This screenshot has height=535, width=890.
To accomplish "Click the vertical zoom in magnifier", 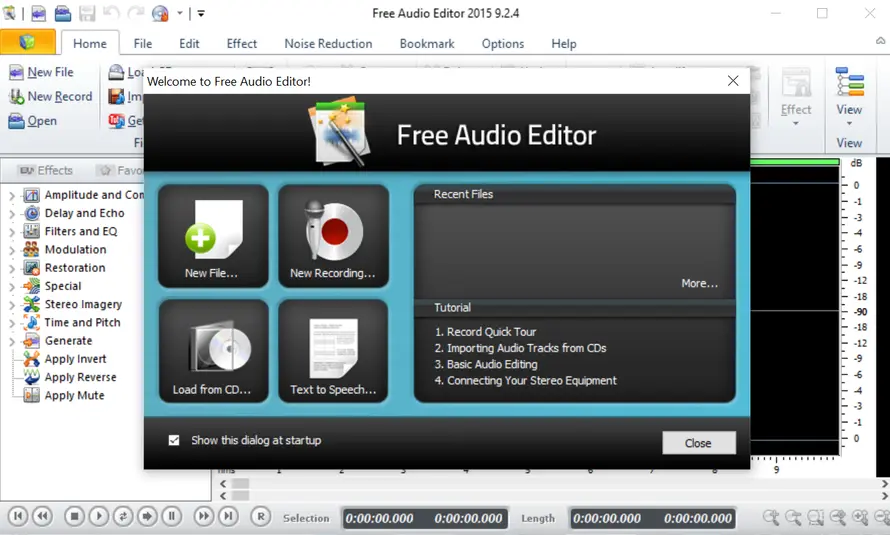I will coord(860,517).
